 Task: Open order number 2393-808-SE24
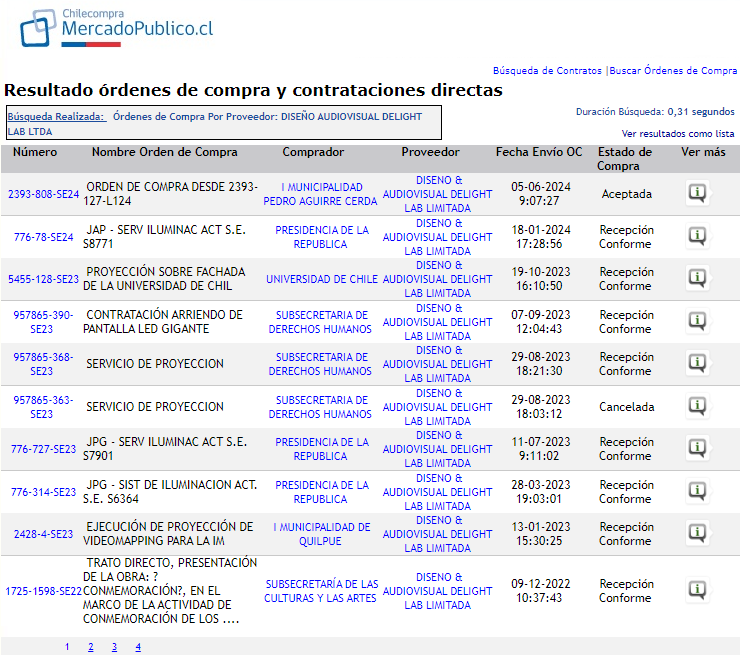pyautogui.click(x=43, y=194)
